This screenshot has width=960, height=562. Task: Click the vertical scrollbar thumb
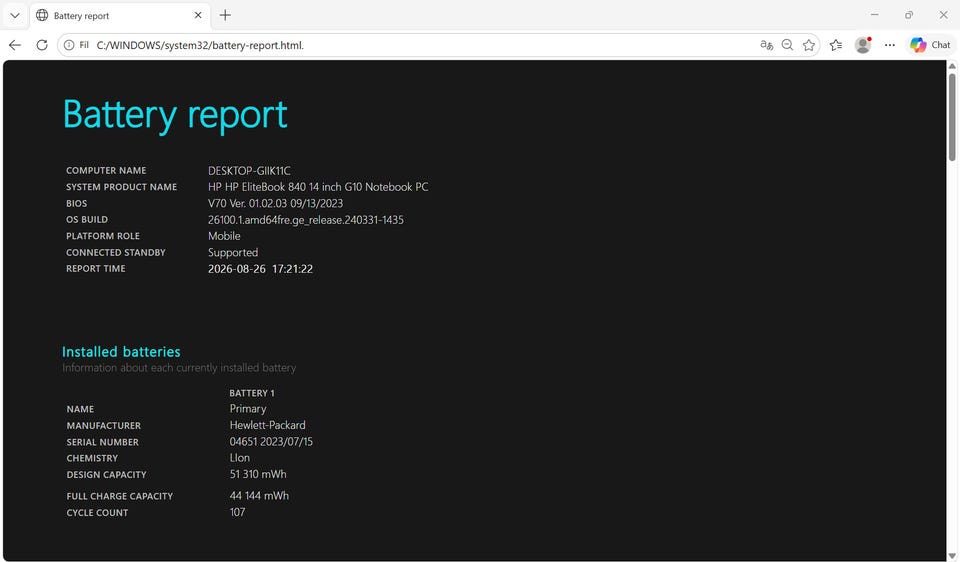coord(952,117)
